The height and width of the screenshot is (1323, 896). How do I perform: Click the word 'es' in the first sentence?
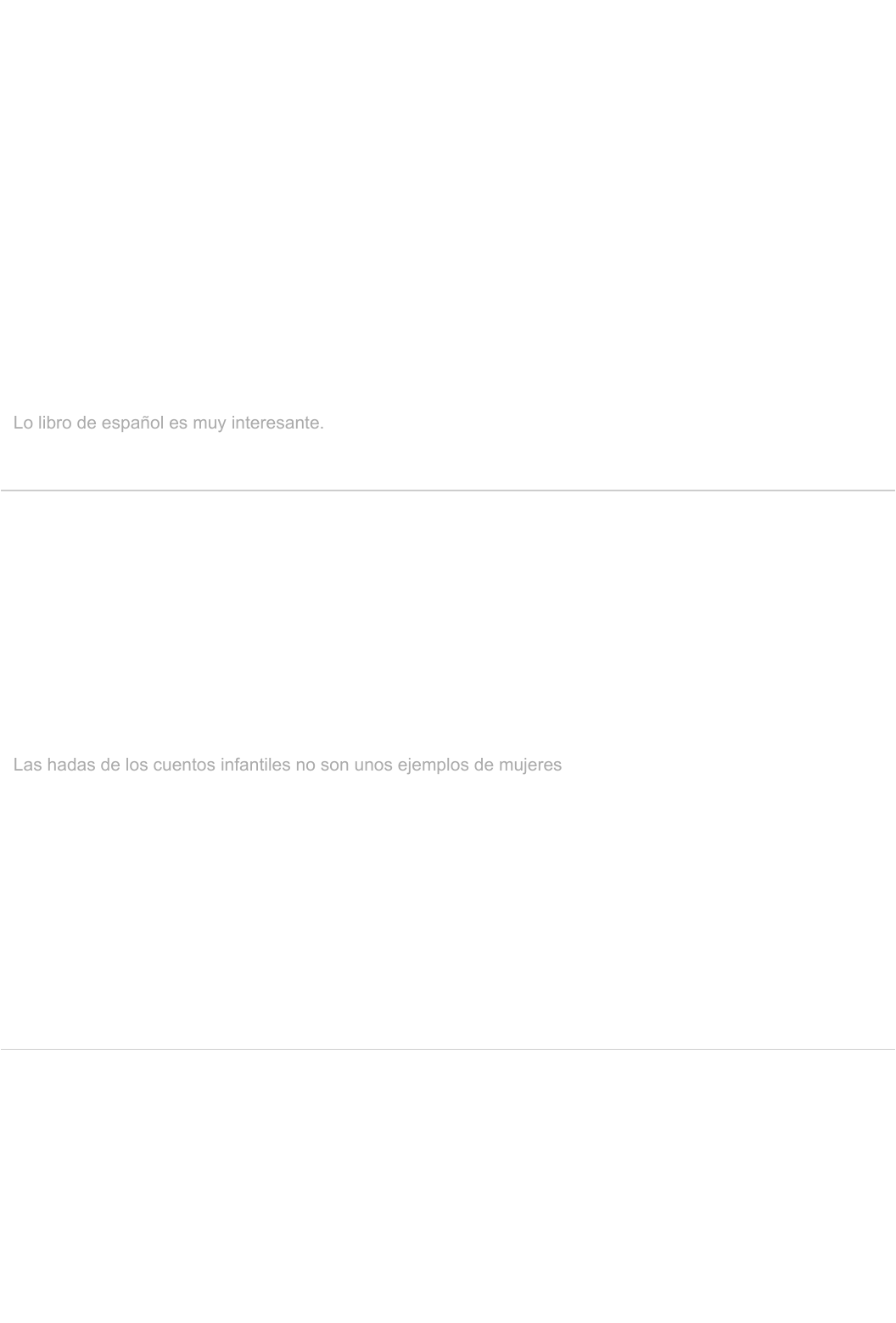click(178, 423)
